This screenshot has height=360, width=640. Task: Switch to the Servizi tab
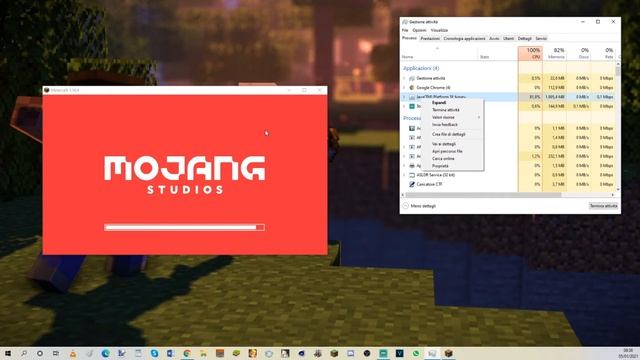coord(541,38)
